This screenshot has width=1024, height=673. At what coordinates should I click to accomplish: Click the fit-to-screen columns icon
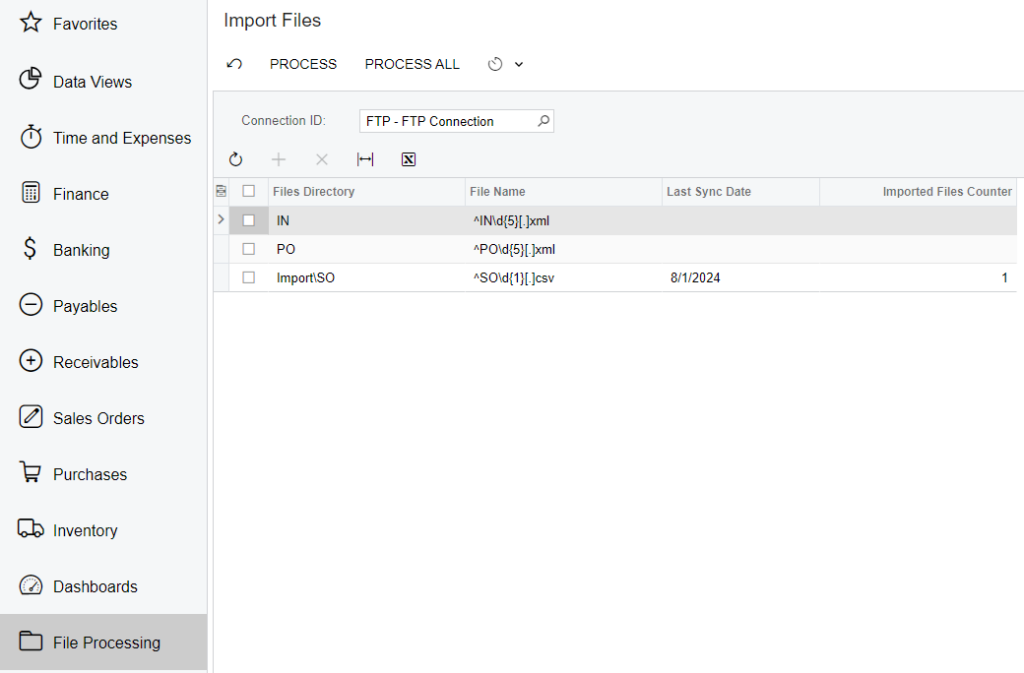coord(365,159)
